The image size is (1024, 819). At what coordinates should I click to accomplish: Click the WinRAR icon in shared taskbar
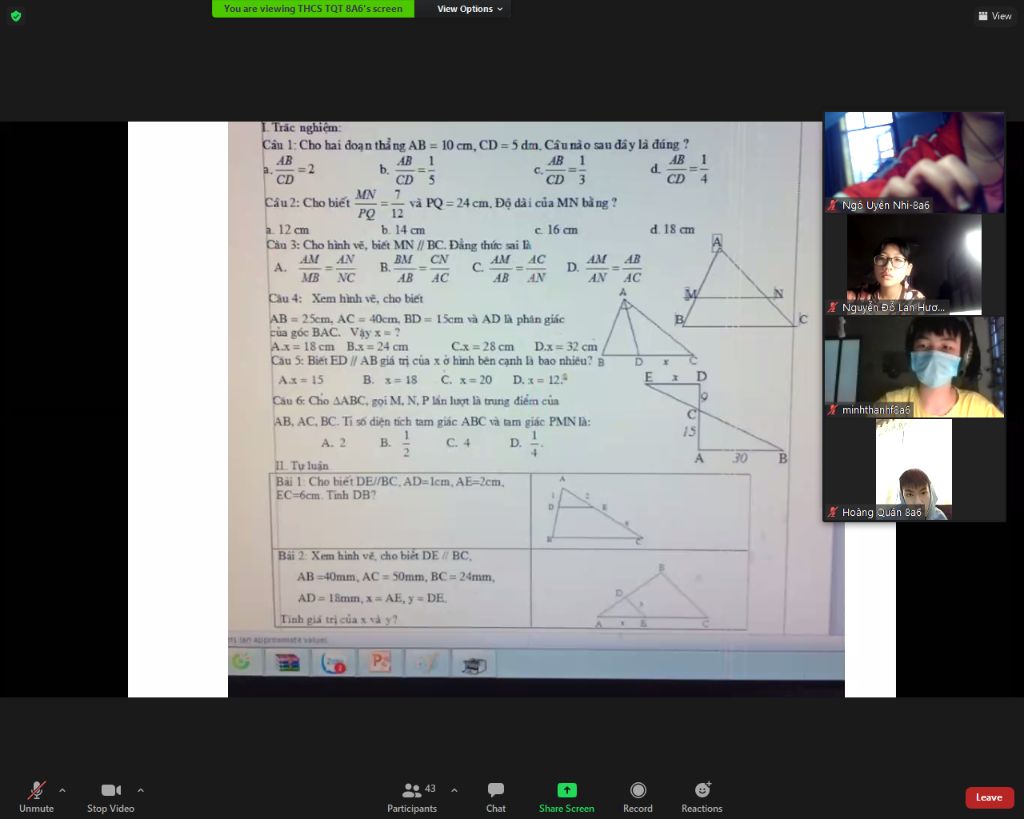287,663
